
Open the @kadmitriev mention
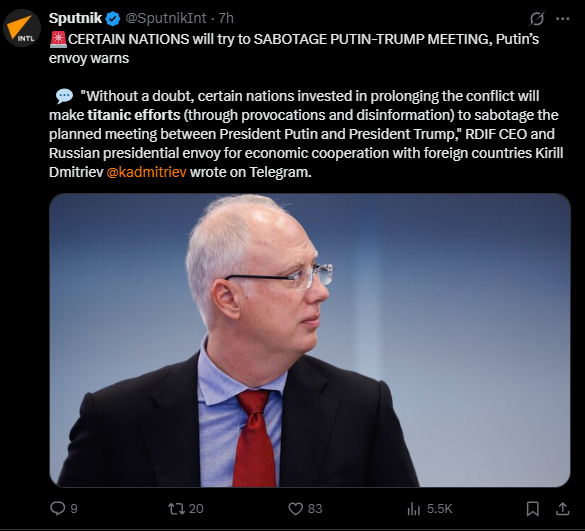[x=146, y=172]
